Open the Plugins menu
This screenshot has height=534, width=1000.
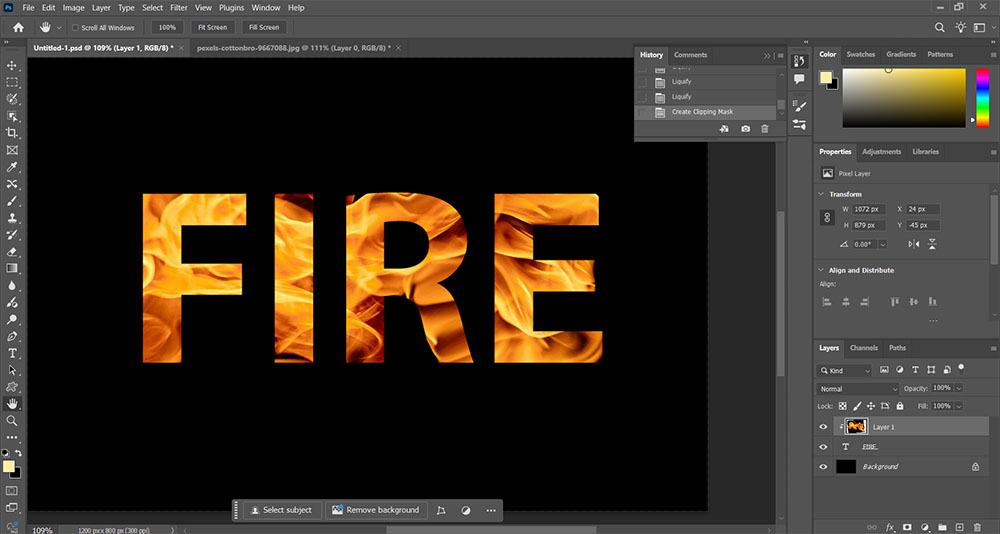point(231,8)
